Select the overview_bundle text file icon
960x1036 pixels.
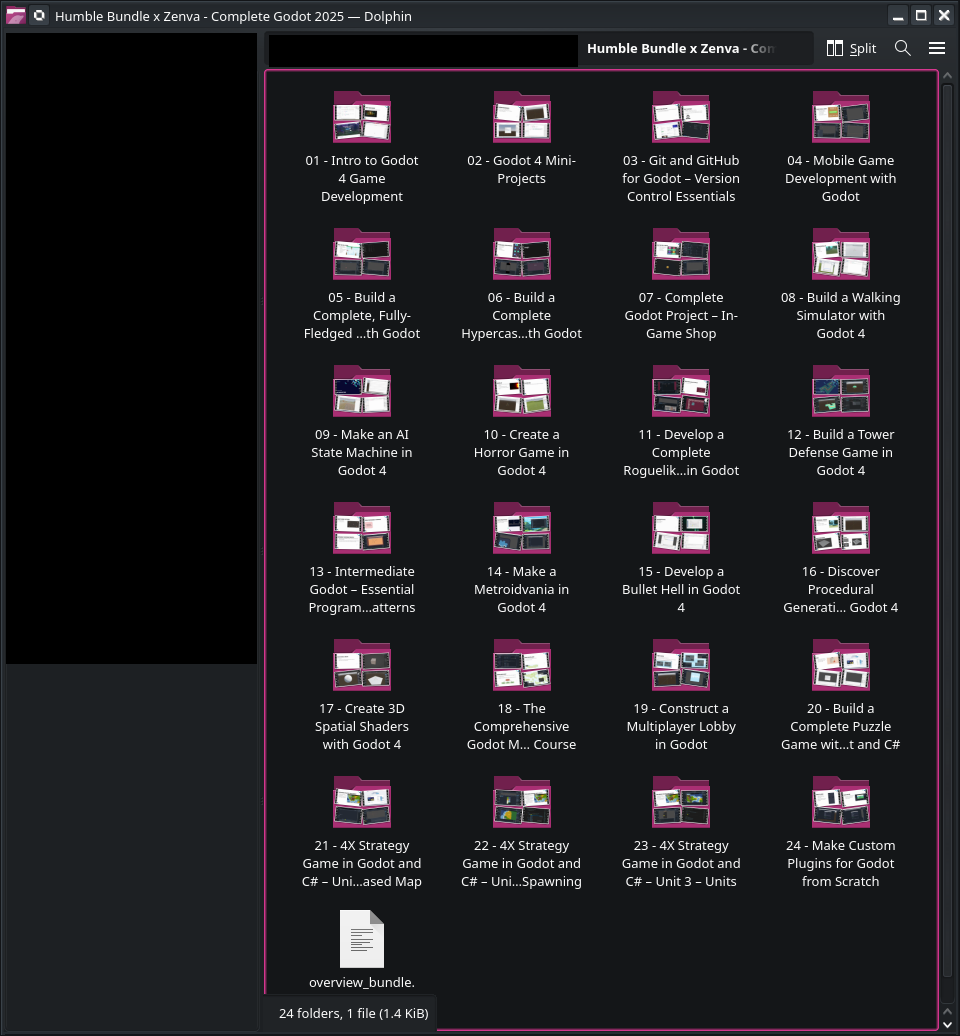(361, 939)
